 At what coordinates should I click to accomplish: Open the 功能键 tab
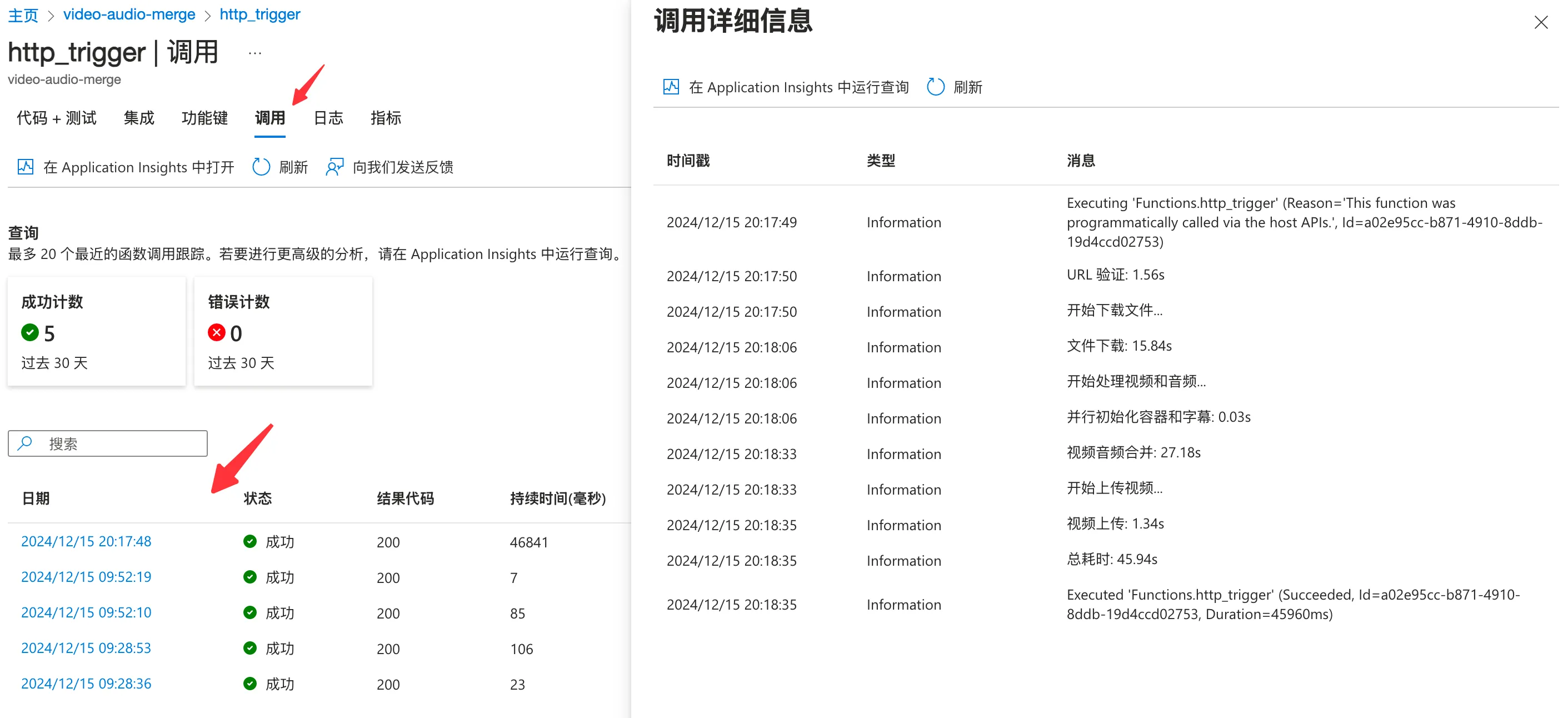[x=204, y=117]
